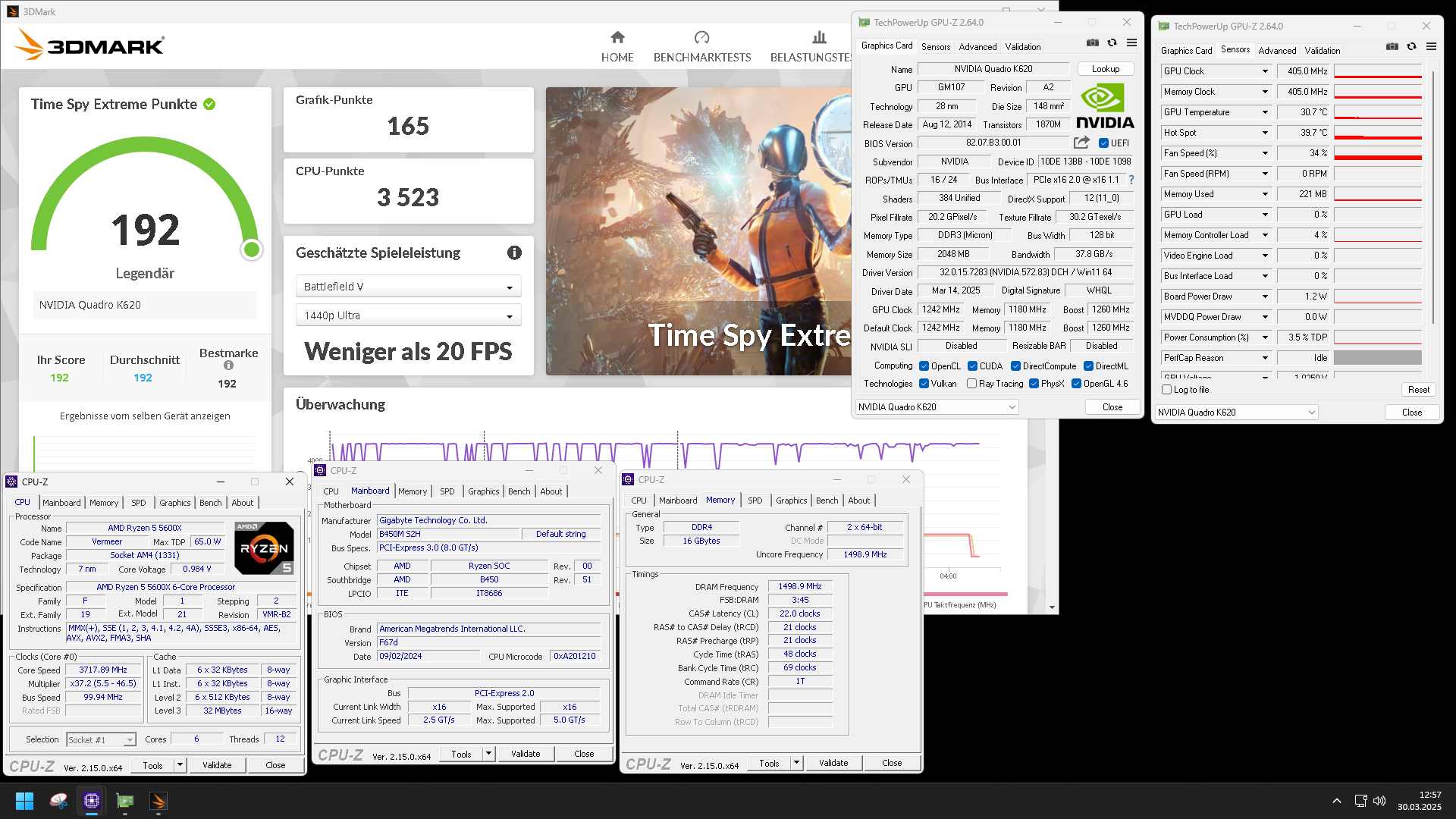Click the info icon under Bestmarke
The height and width of the screenshot is (819, 1456).
pyautogui.click(x=228, y=366)
